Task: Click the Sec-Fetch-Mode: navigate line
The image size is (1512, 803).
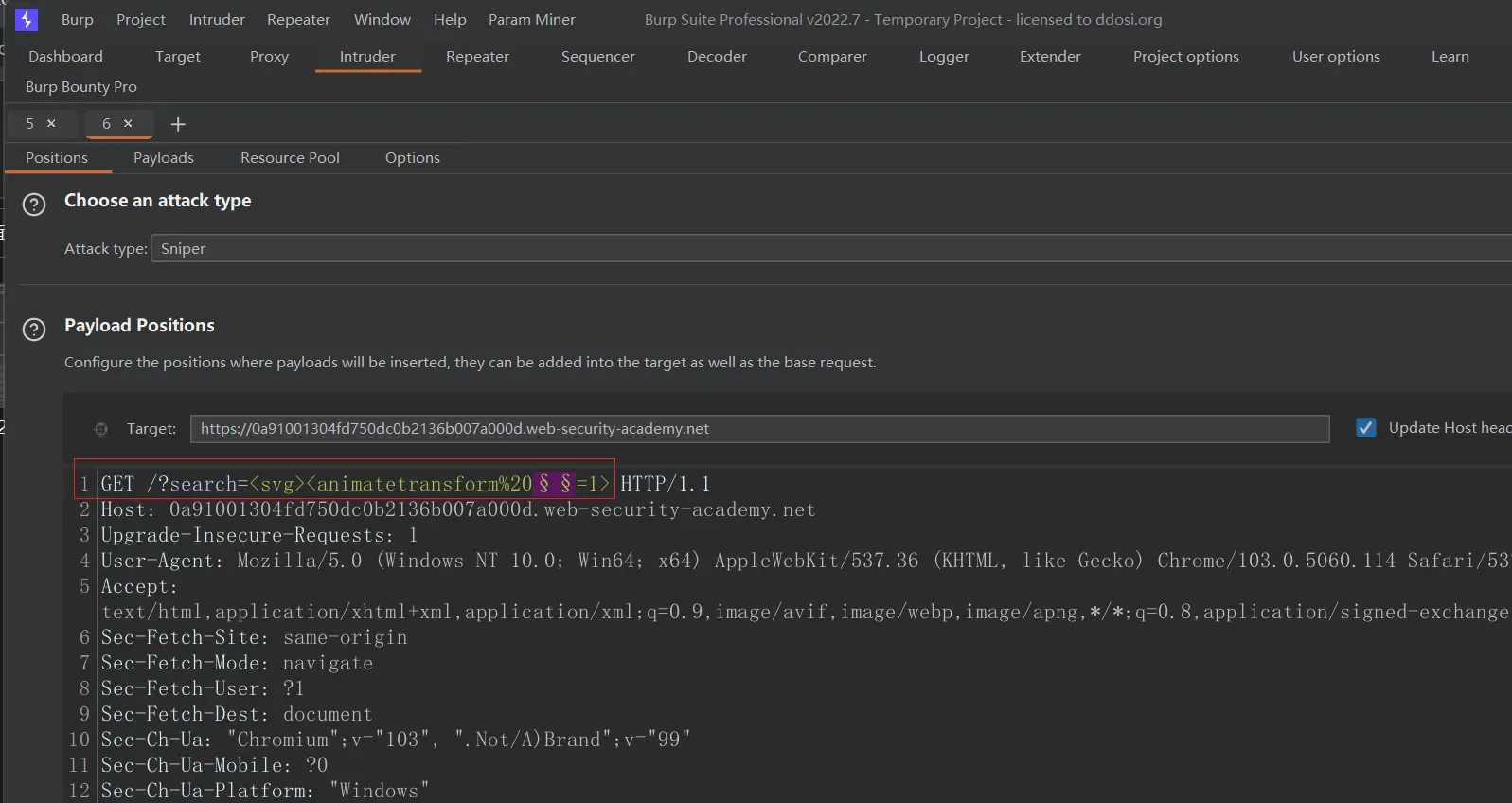Action: click(x=237, y=663)
